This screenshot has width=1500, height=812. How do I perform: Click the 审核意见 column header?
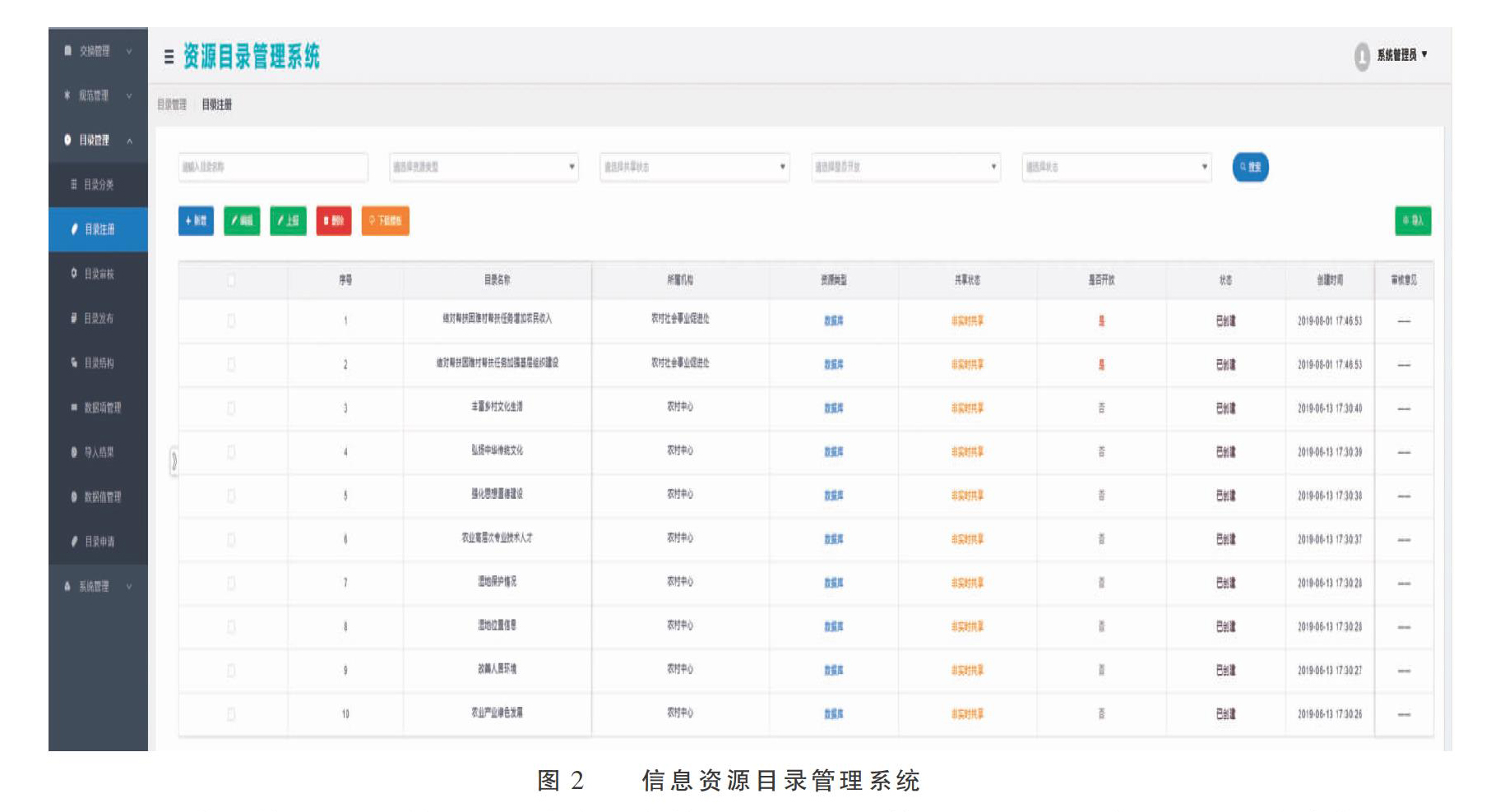click(x=1404, y=280)
